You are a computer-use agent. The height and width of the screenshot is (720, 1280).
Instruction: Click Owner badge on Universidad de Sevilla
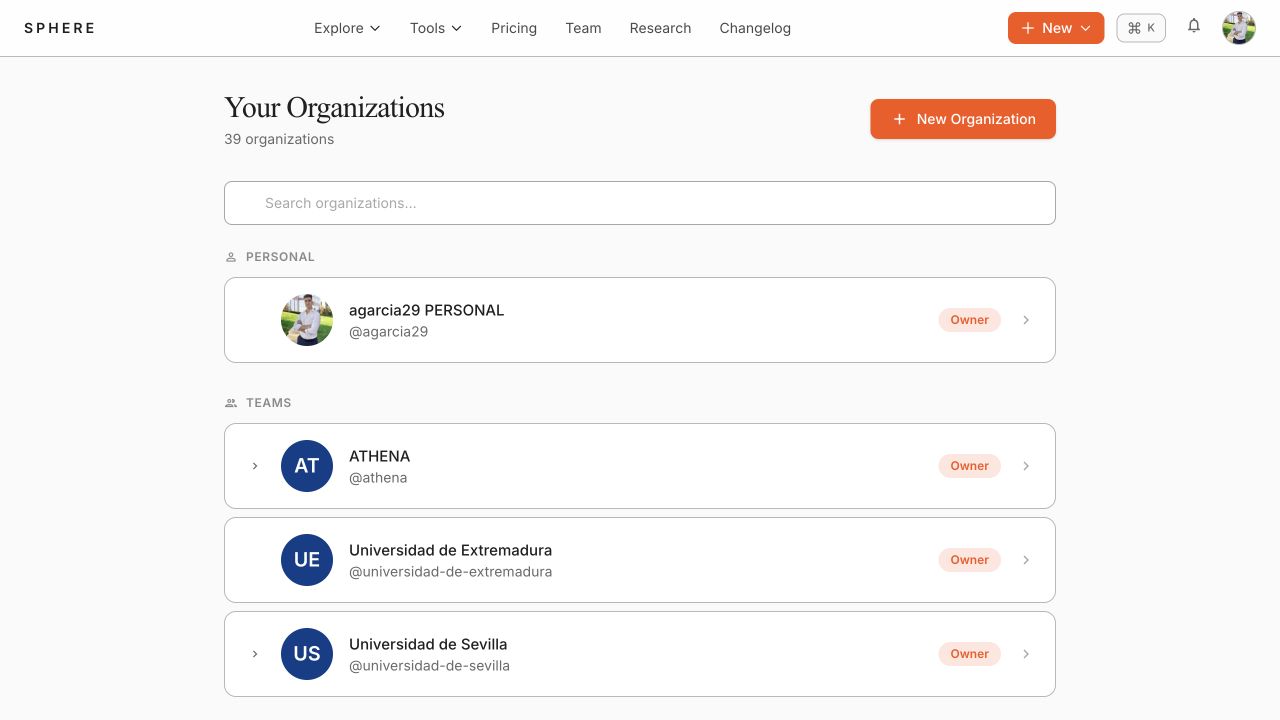coord(969,654)
